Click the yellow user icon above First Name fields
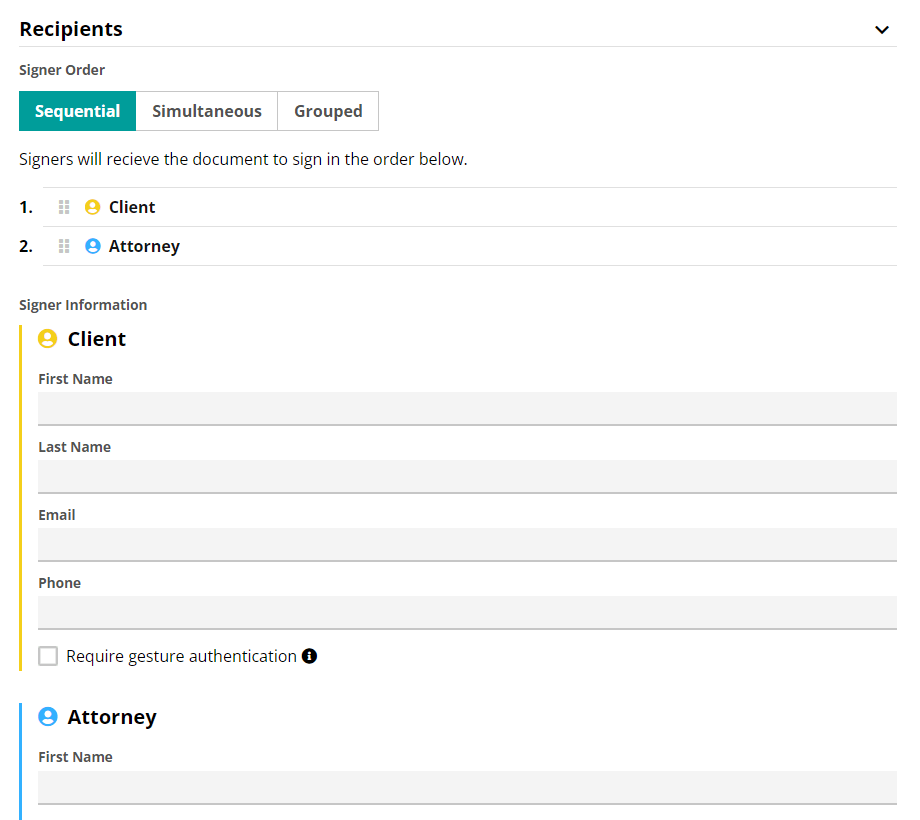Viewport: 920px width, 820px height. [x=46, y=338]
